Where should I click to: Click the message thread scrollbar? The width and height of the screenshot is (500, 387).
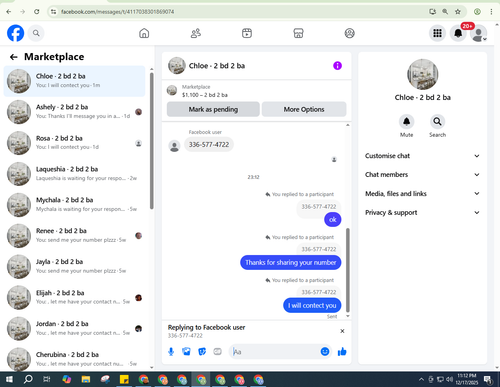(x=348, y=270)
